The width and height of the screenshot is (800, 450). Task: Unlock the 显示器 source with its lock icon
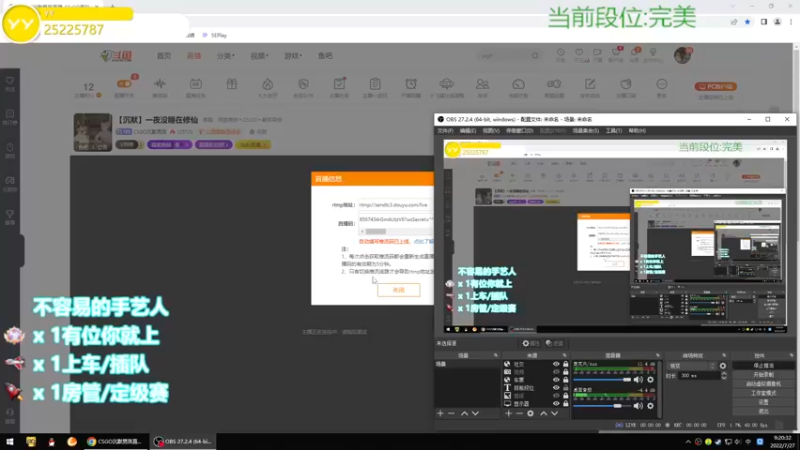[x=565, y=404]
